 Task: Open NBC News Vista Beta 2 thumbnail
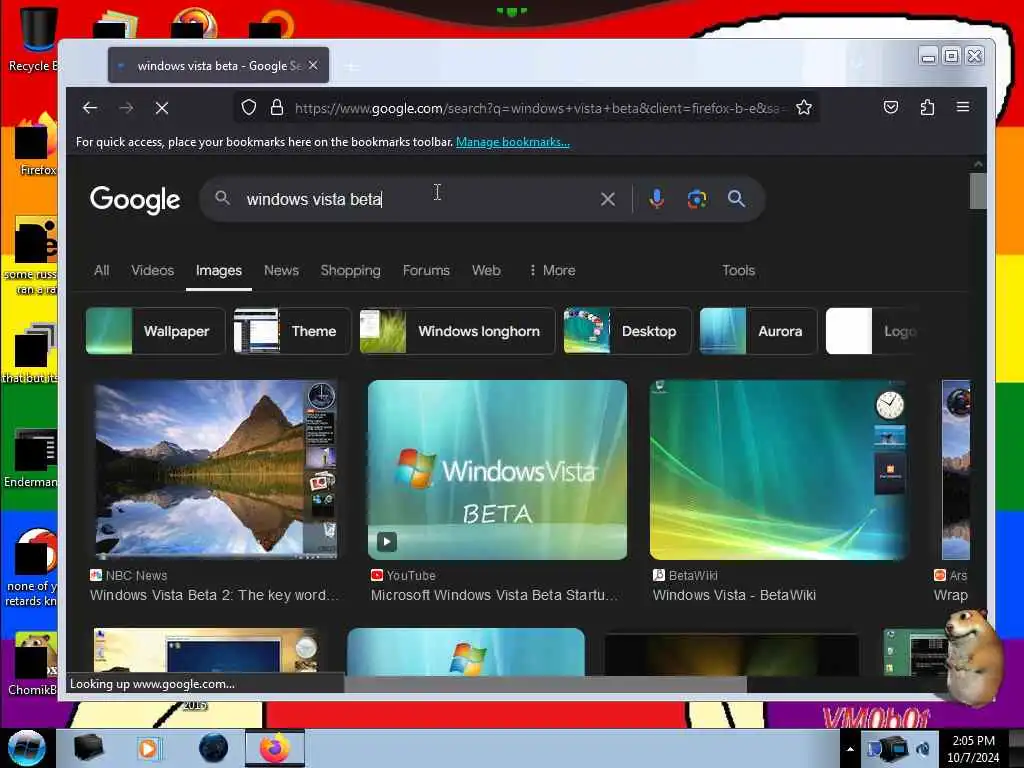coord(216,470)
